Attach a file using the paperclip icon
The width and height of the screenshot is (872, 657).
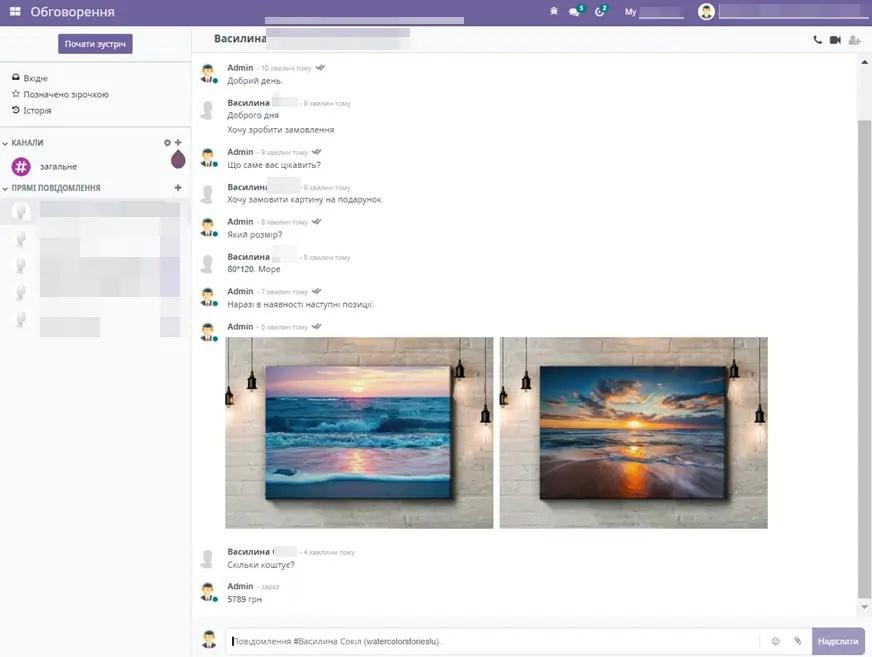pos(797,641)
